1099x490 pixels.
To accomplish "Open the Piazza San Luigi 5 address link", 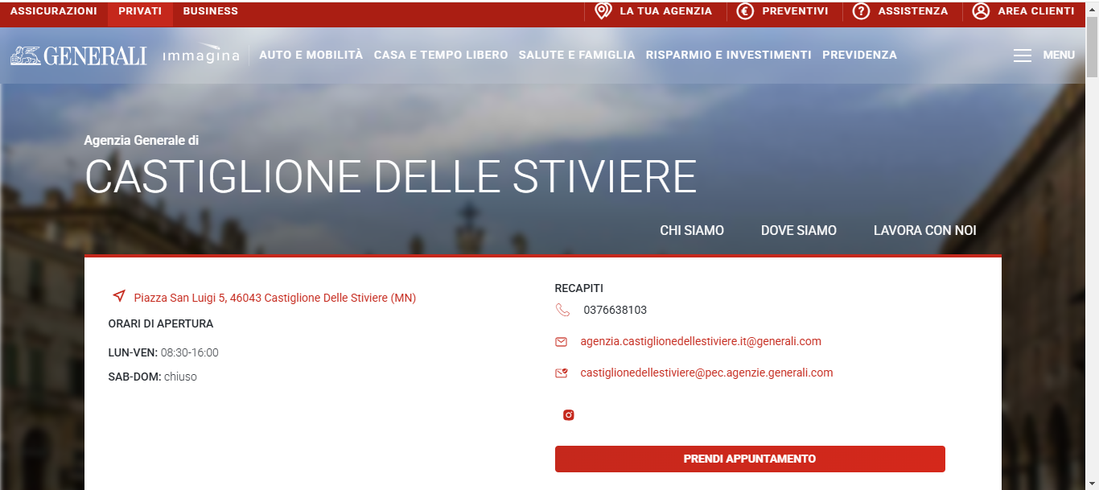I will [x=275, y=298].
